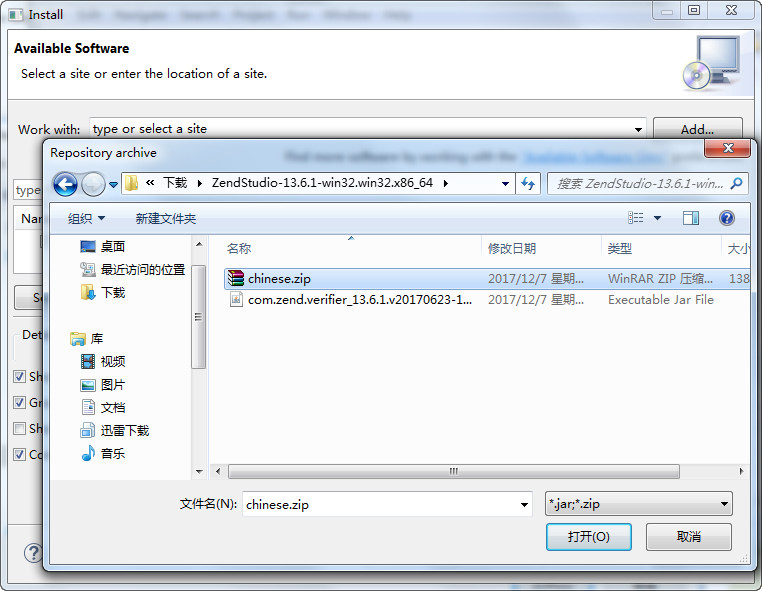Click the grayed Forward navigation arrow
Screen dimensions: 762x591
click(x=93, y=184)
